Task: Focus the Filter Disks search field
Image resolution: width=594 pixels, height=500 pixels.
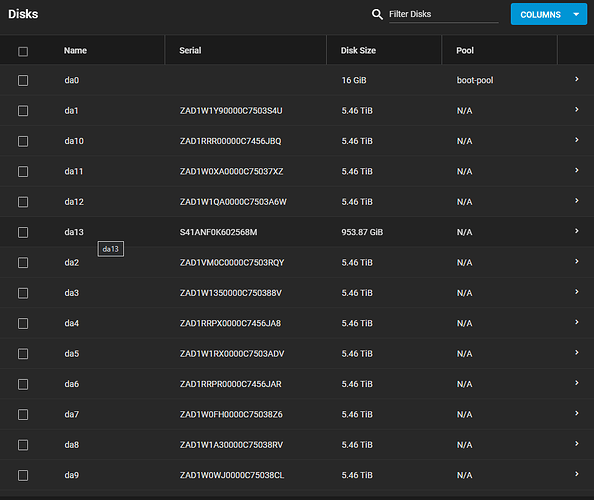Action: coord(444,14)
